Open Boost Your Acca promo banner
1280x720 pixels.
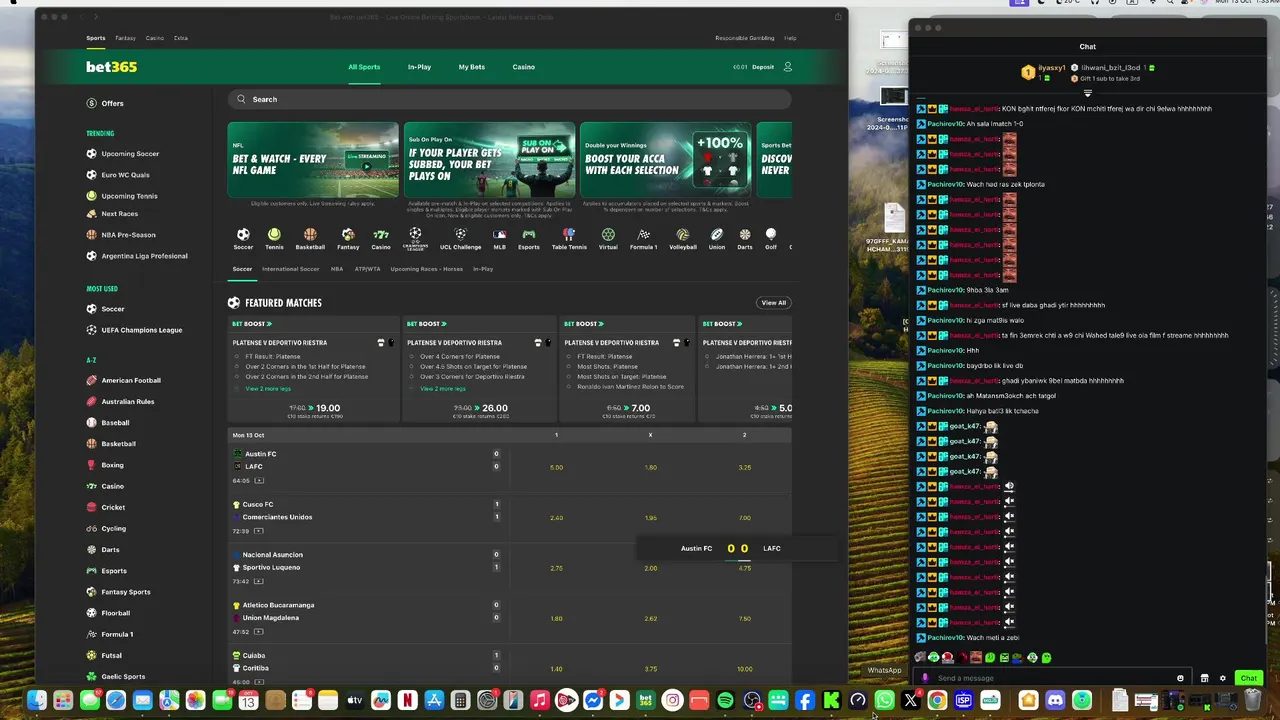[x=665, y=160]
